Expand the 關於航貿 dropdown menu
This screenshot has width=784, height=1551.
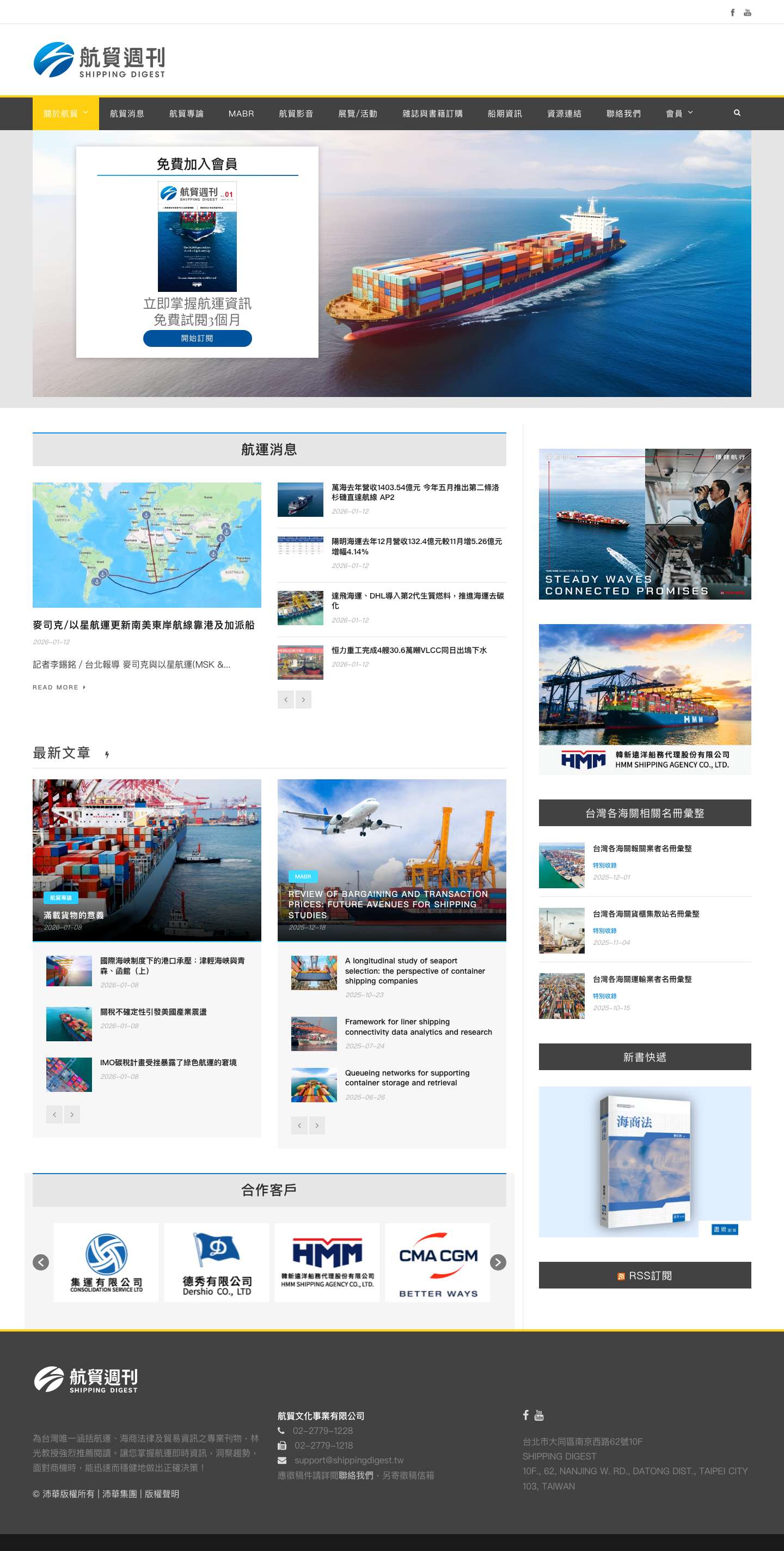pyautogui.click(x=66, y=113)
